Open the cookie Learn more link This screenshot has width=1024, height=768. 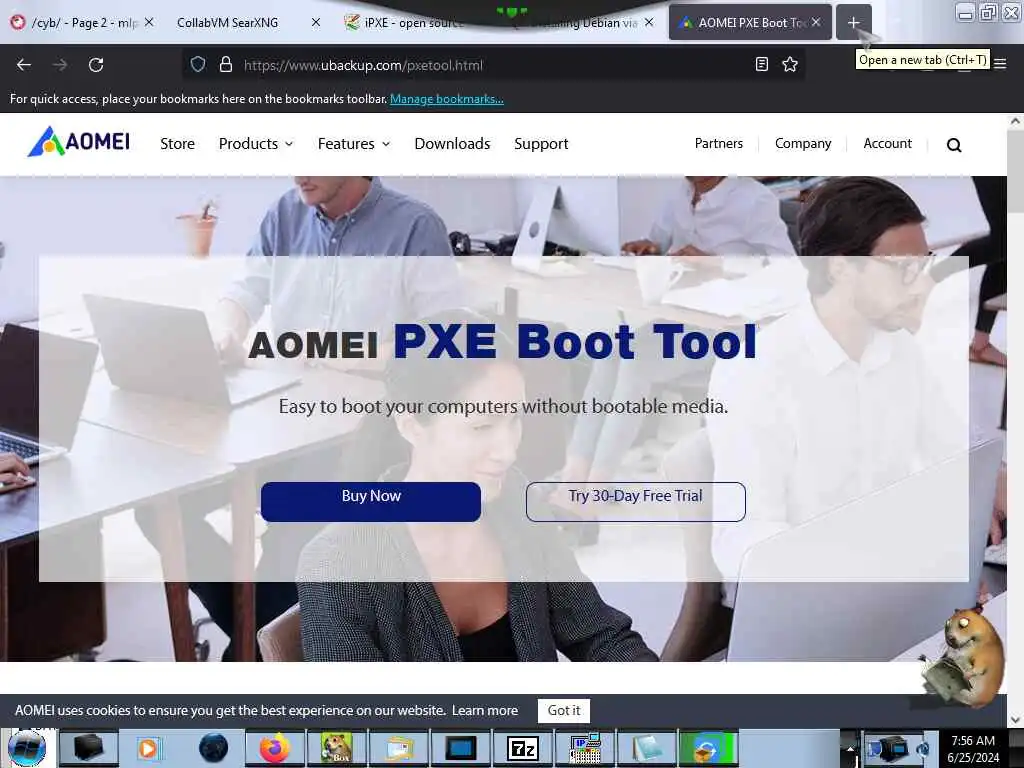[x=485, y=710]
